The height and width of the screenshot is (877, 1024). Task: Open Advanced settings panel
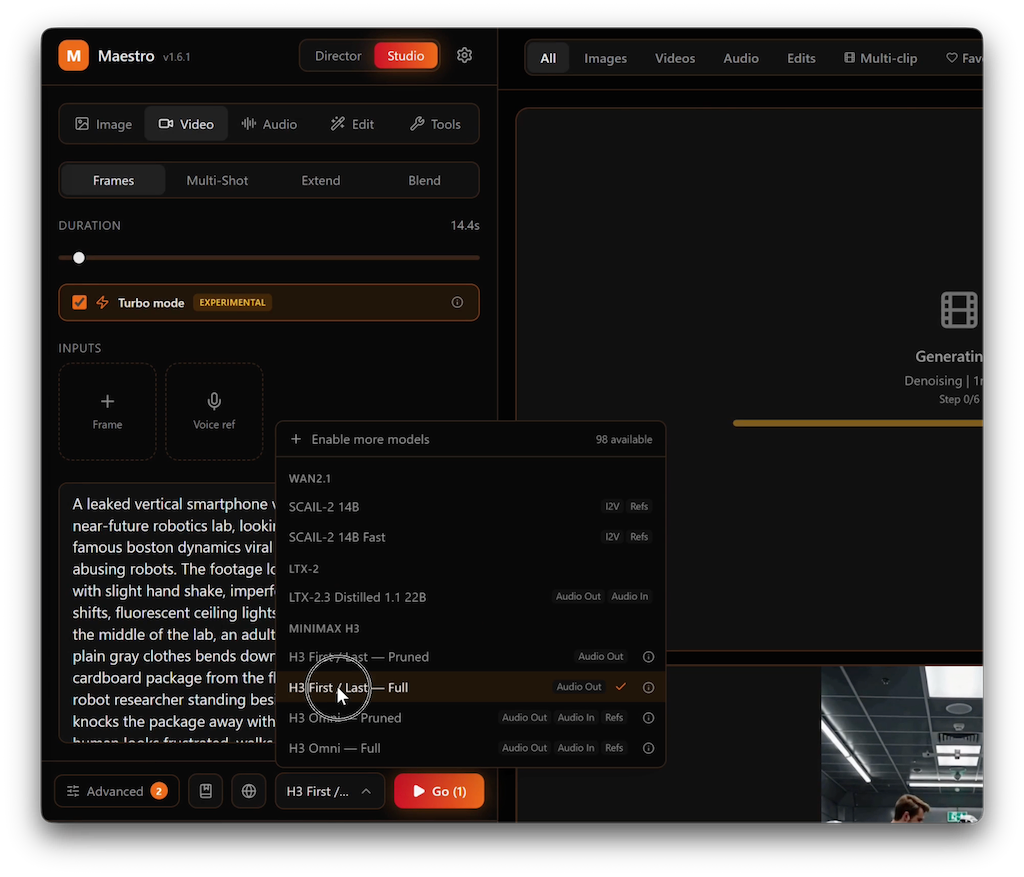pyautogui.click(x=117, y=791)
